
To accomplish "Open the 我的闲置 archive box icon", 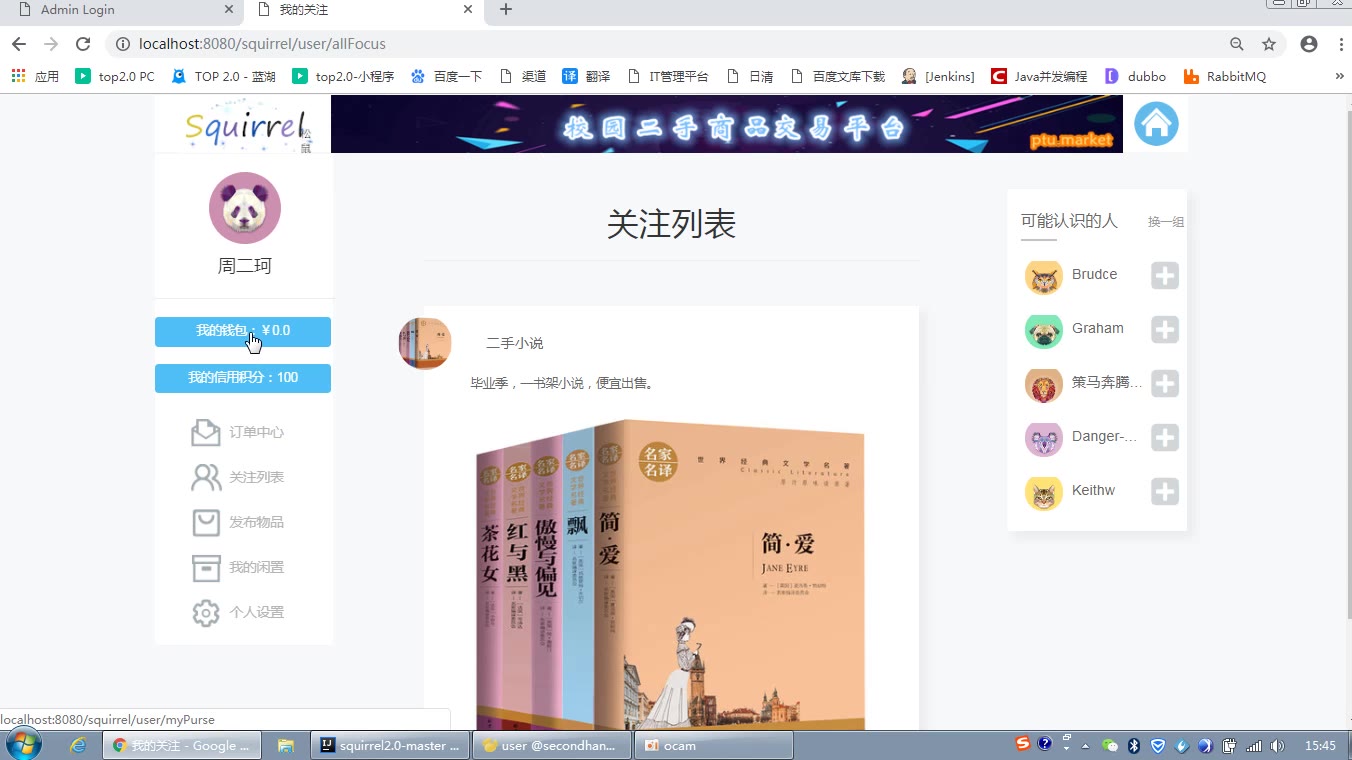I will [x=206, y=567].
